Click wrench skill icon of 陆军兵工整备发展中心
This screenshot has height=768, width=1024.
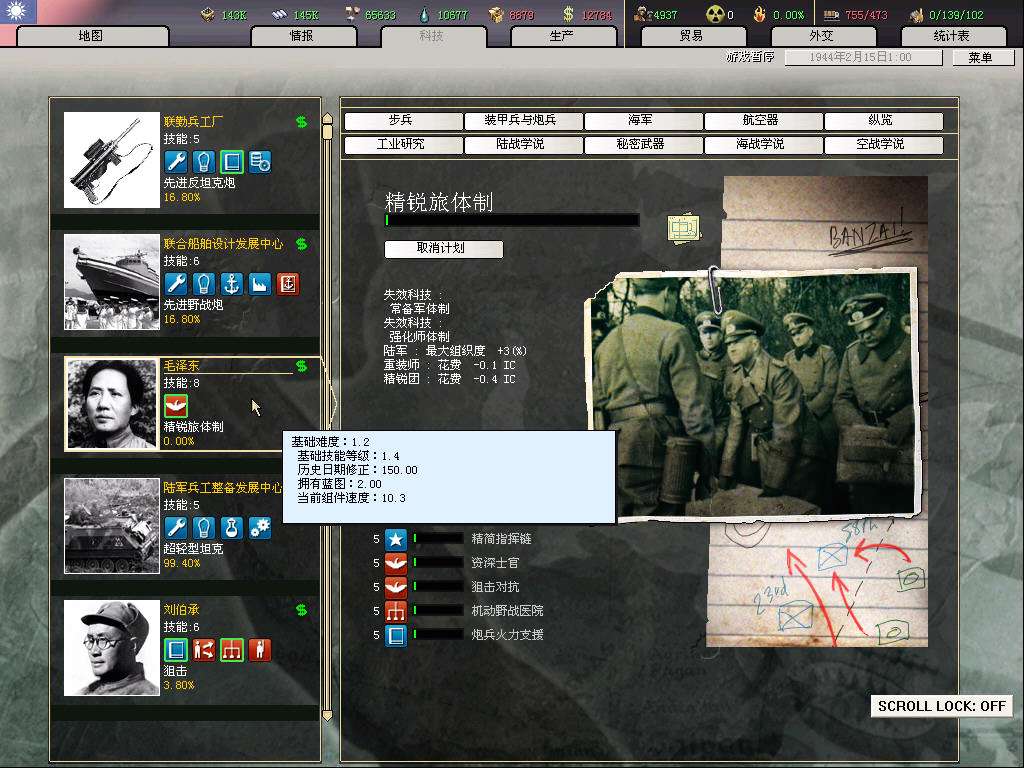[x=176, y=528]
